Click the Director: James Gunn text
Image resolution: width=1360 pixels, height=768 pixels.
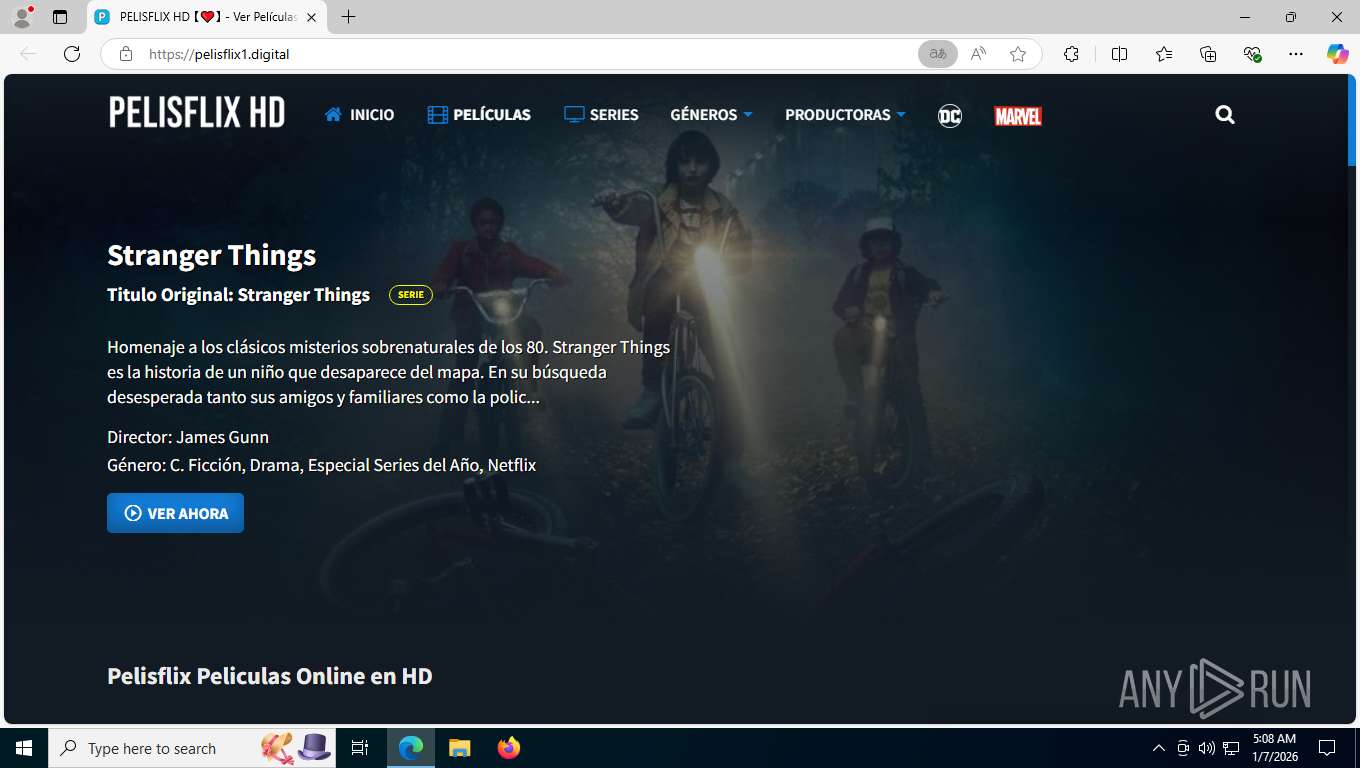188,437
